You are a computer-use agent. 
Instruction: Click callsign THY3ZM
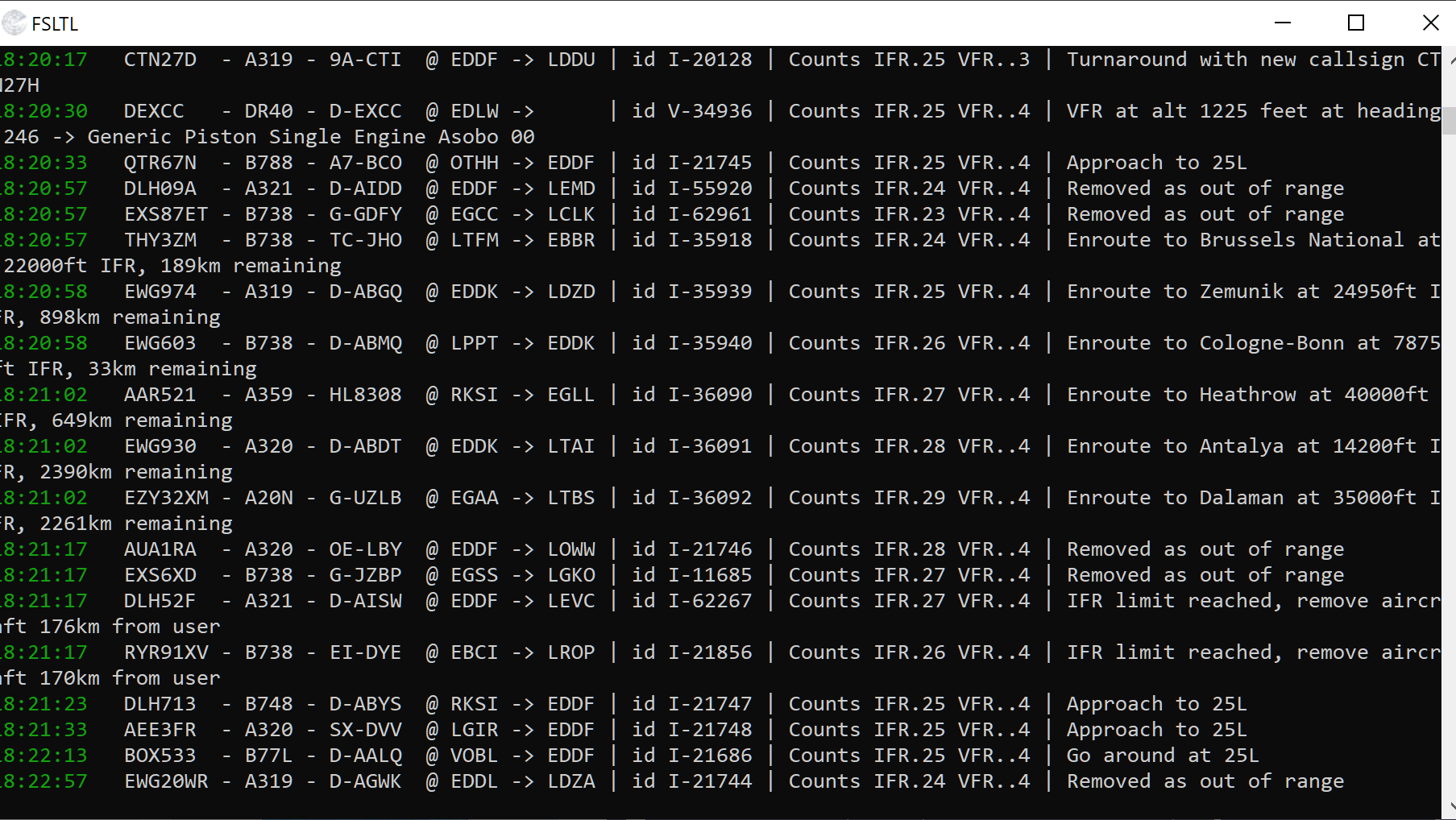[160, 240]
